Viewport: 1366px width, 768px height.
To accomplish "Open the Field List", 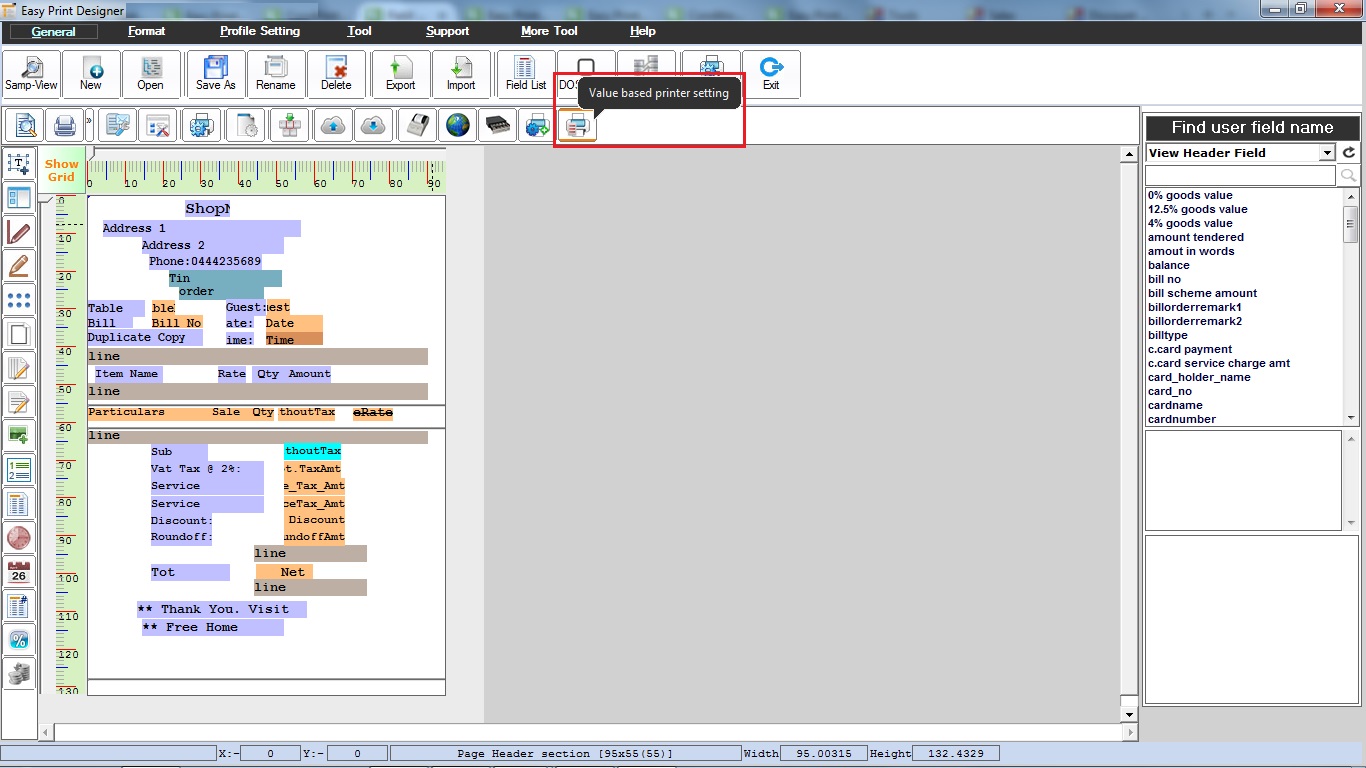I will tap(526, 75).
